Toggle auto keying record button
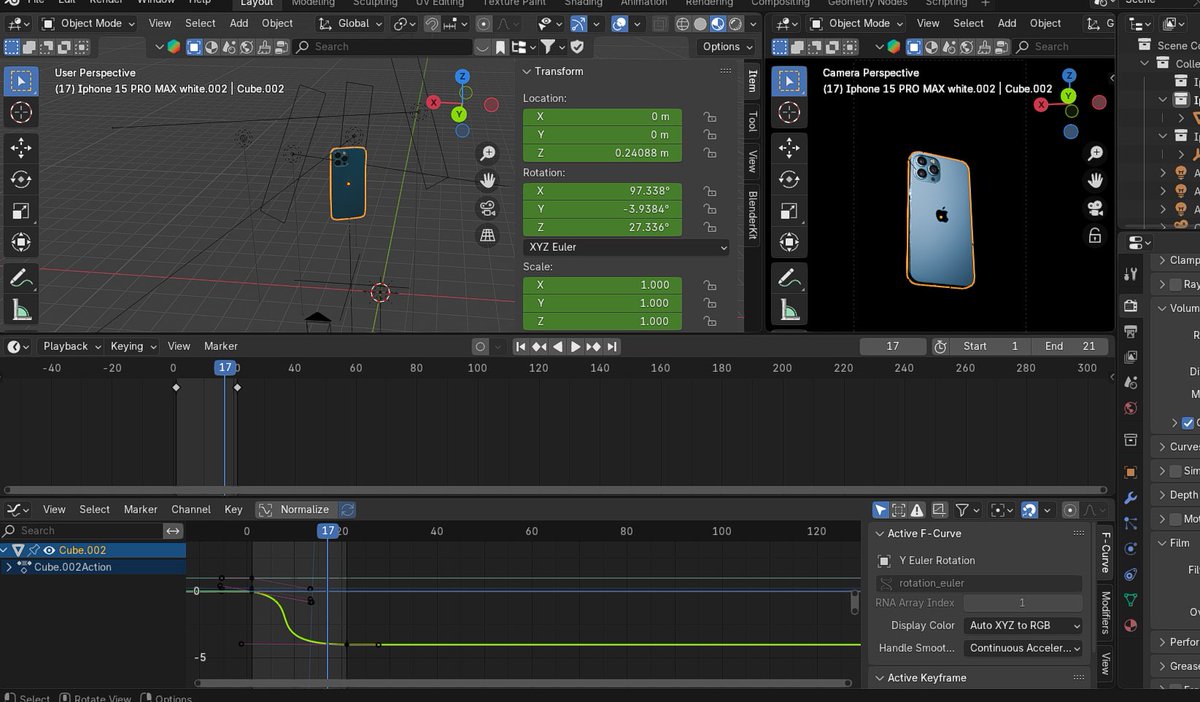 click(480, 346)
